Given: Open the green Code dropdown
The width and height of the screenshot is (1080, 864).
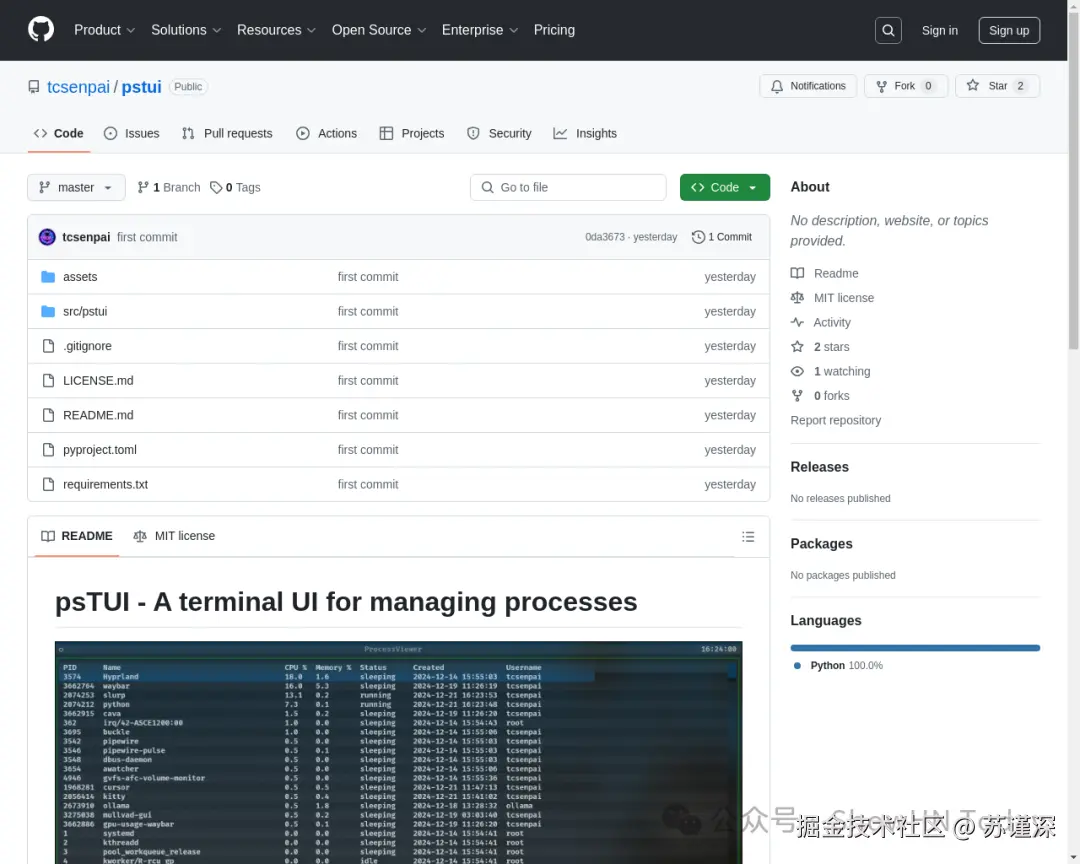Looking at the screenshot, I should 724,187.
